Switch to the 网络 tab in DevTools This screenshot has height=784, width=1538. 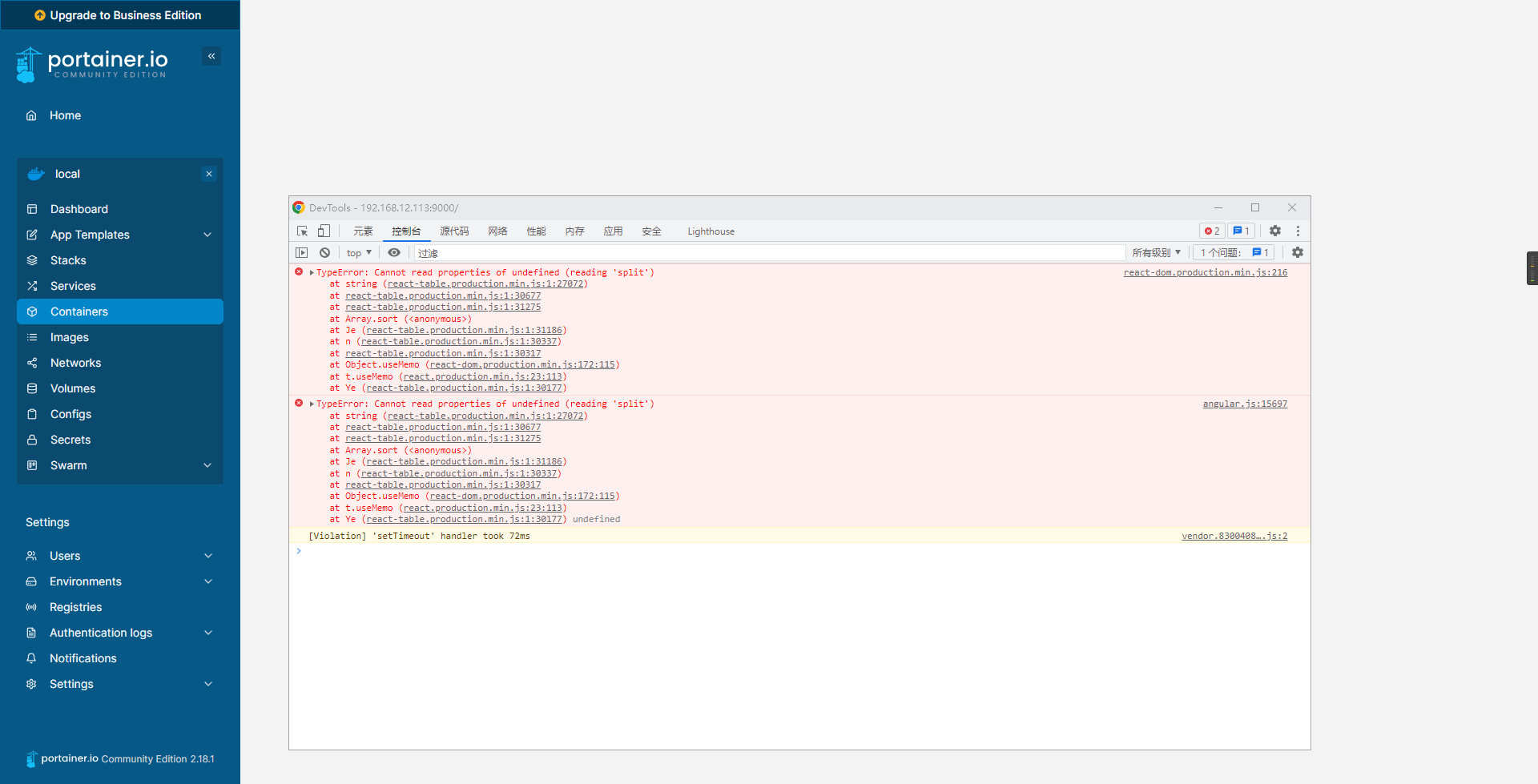(x=497, y=231)
